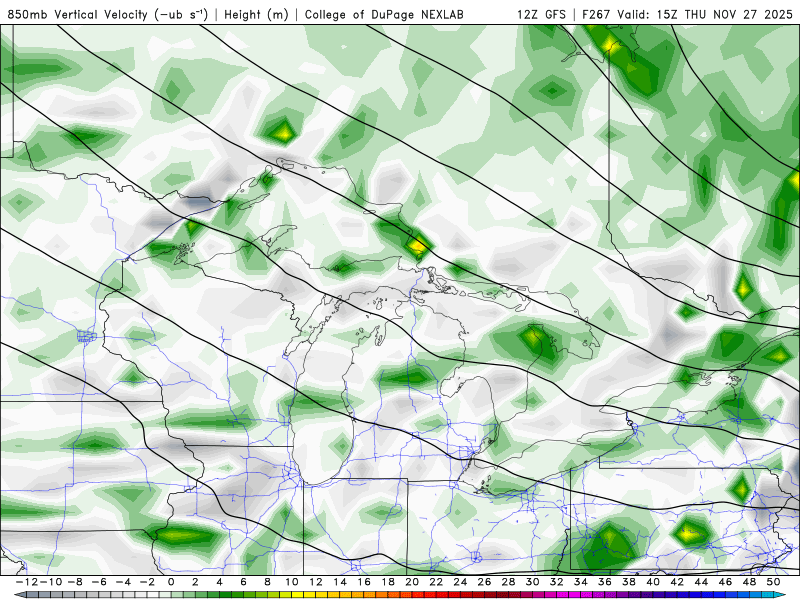Select the '12Z GFS' model run label
The width and height of the screenshot is (800, 600).
coord(541,15)
